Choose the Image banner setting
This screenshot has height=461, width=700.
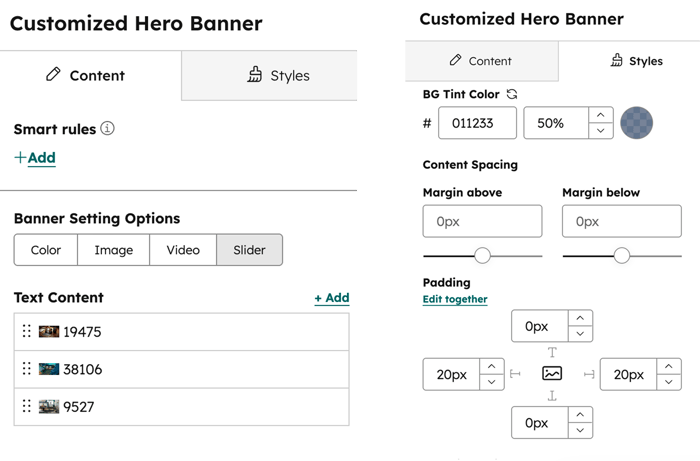(114, 250)
